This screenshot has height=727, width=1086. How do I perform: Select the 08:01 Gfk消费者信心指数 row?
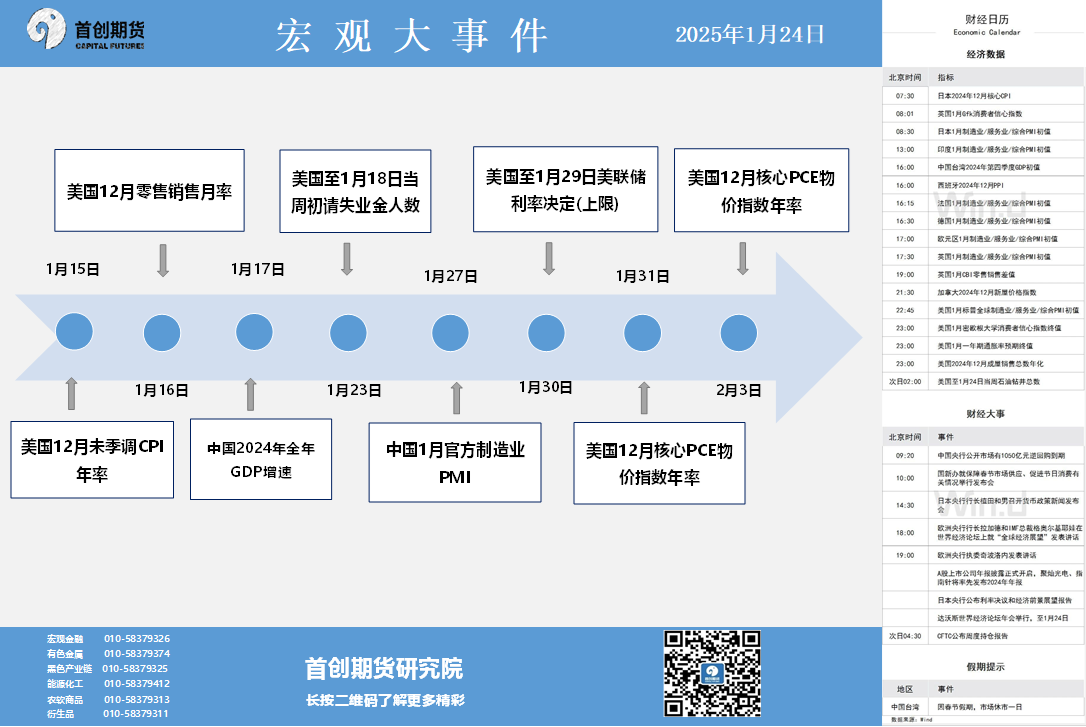click(983, 114)
